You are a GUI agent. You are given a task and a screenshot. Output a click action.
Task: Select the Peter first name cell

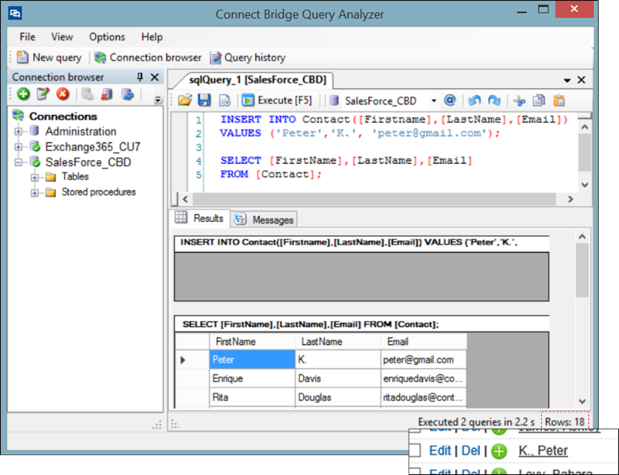point(252,359)
